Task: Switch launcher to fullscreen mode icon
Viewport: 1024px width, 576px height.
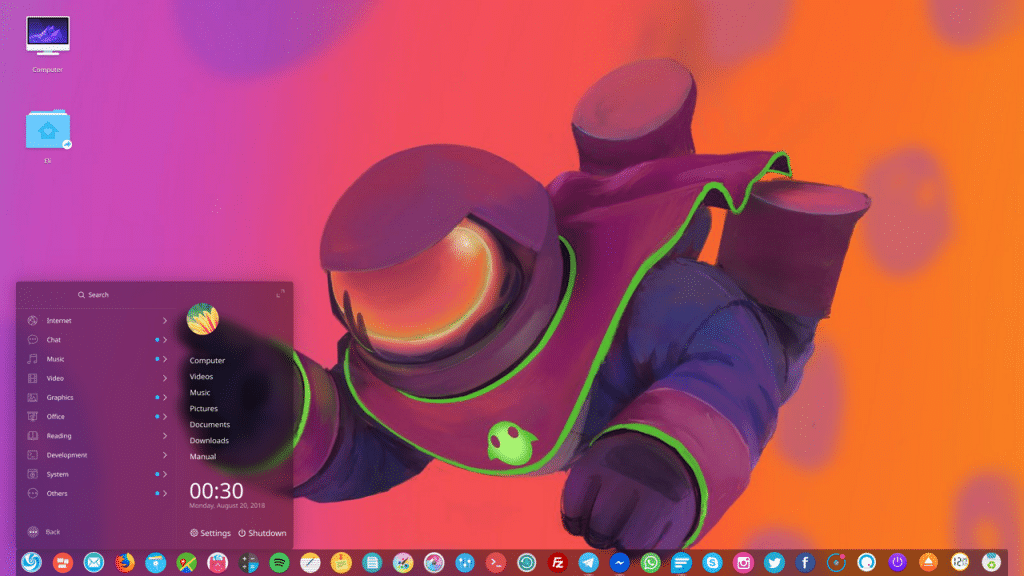Action: point(280,294)
